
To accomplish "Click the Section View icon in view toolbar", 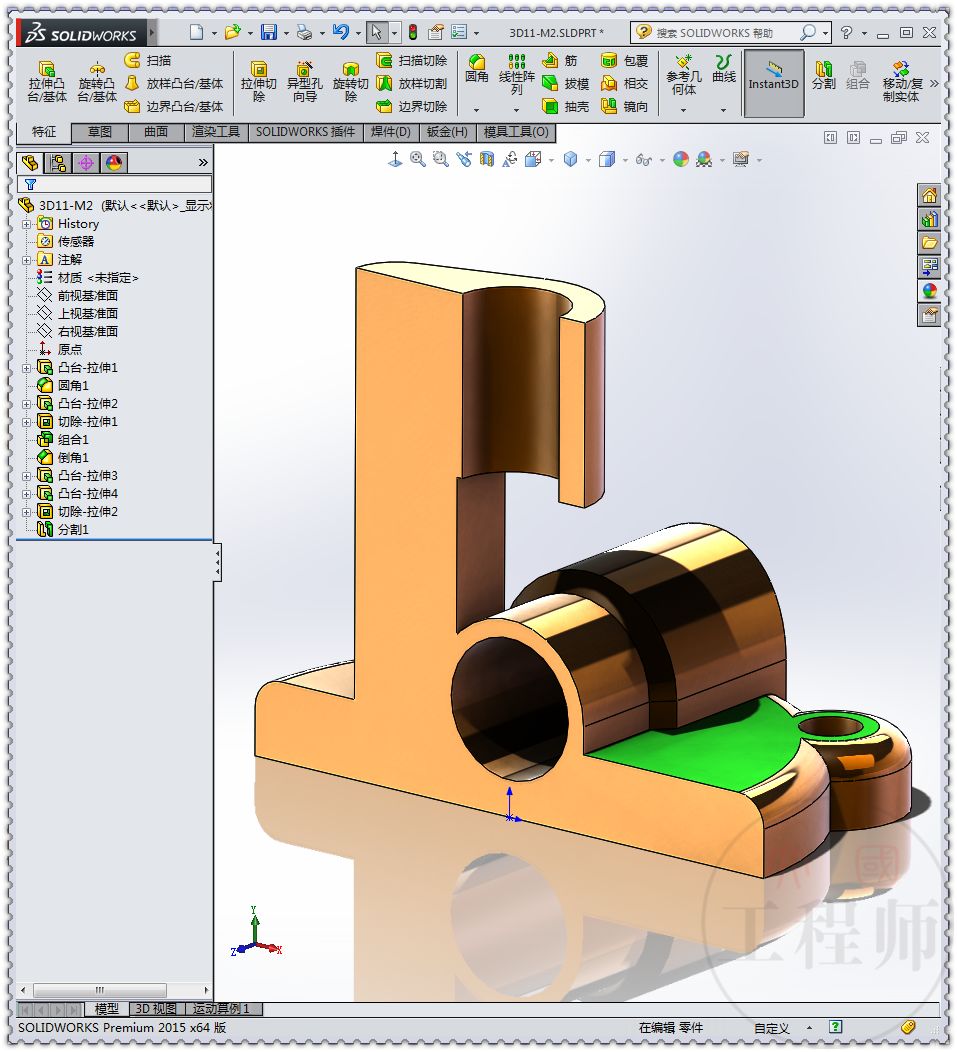I will pyautogui.click(x=487, y=159).
